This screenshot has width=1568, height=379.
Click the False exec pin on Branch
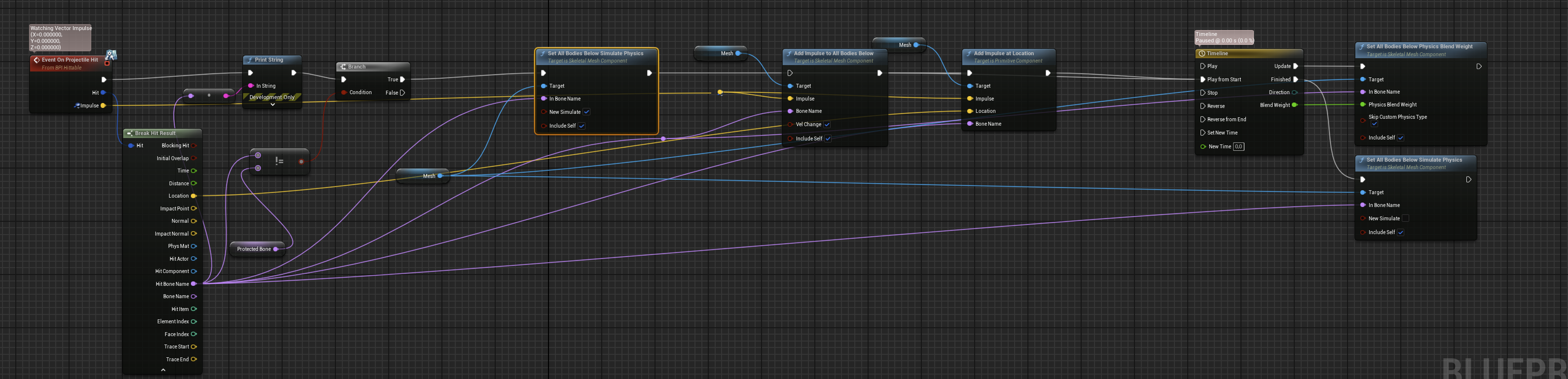(402, 93)
